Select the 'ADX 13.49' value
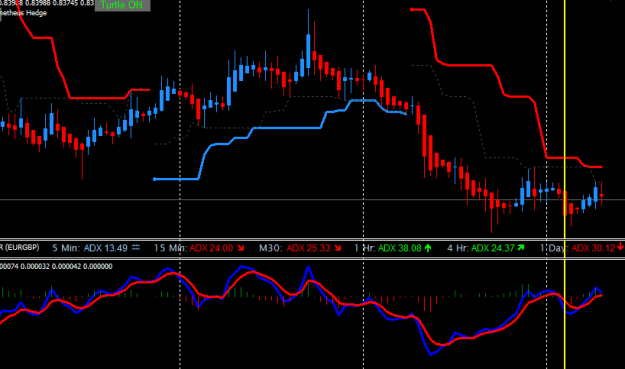 pyautogui.click(x=106, y=248)
